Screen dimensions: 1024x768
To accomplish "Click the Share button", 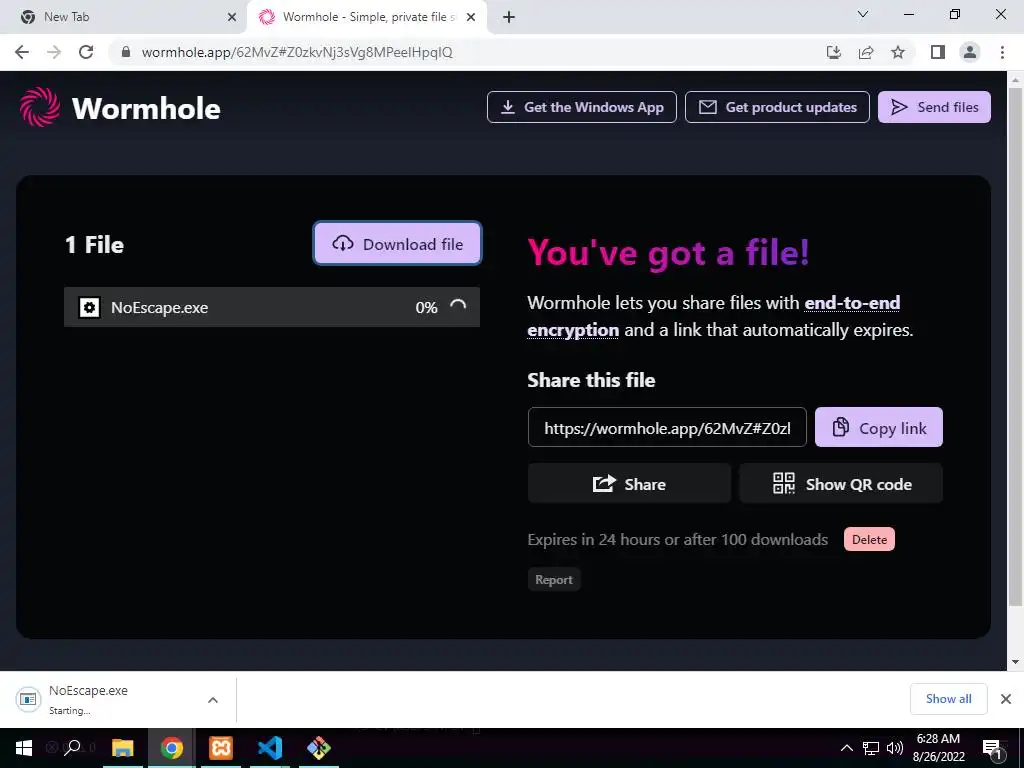I will coord(629,484).
